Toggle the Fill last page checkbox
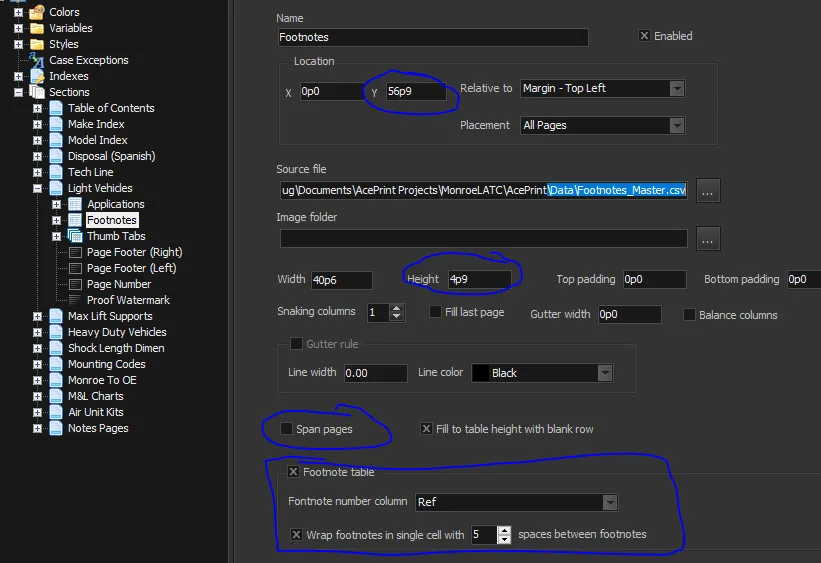Image resolution: width=821 pixels, height=563 pixels. tap(436, 312)
